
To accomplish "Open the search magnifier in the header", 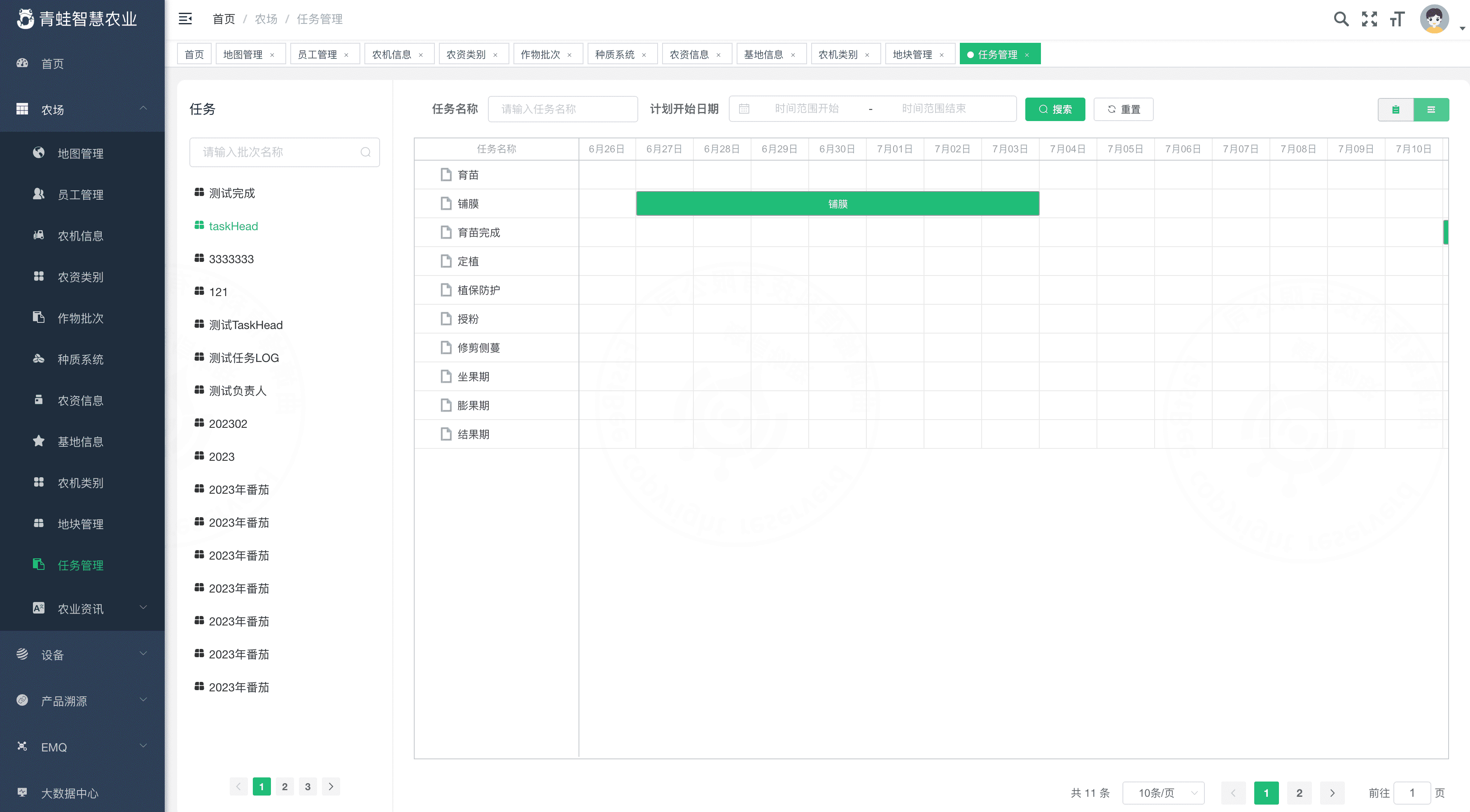I will [x=1341, y=19].
